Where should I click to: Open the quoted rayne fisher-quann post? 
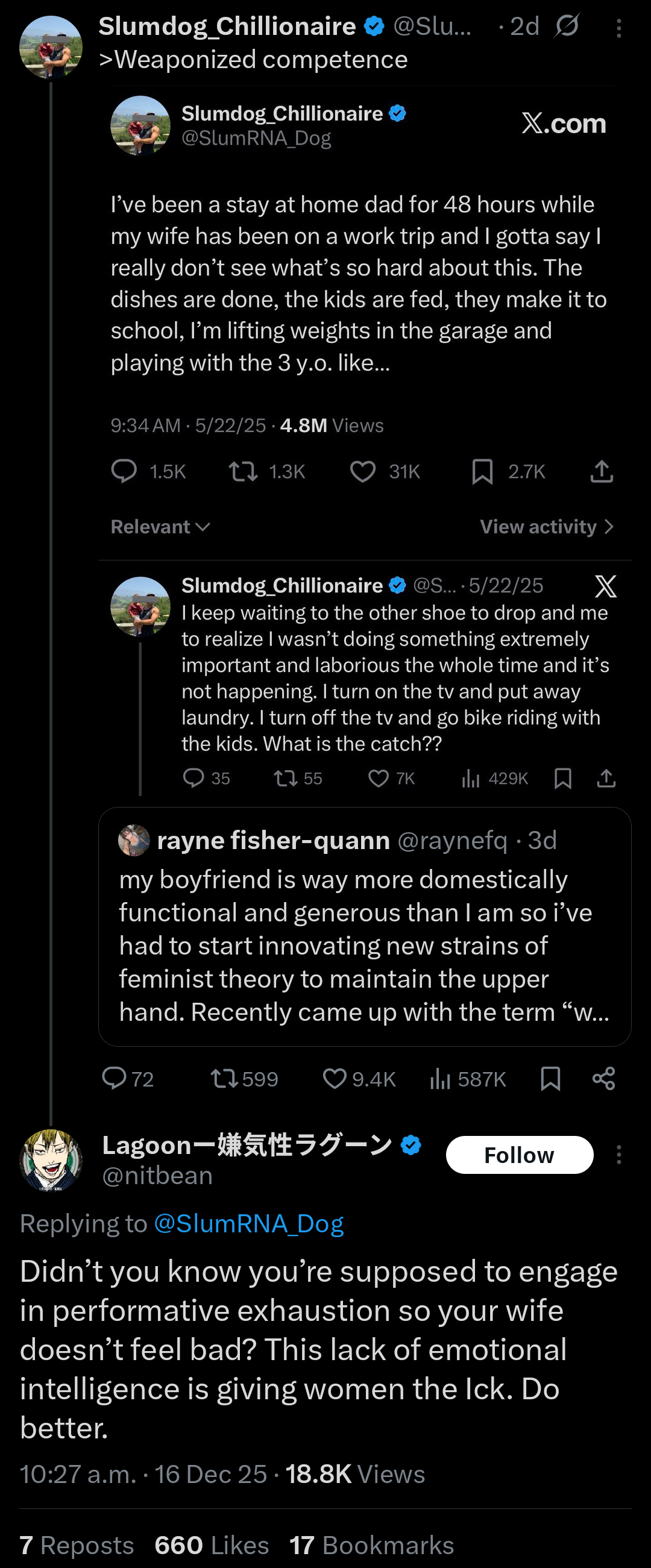point(364,926)
